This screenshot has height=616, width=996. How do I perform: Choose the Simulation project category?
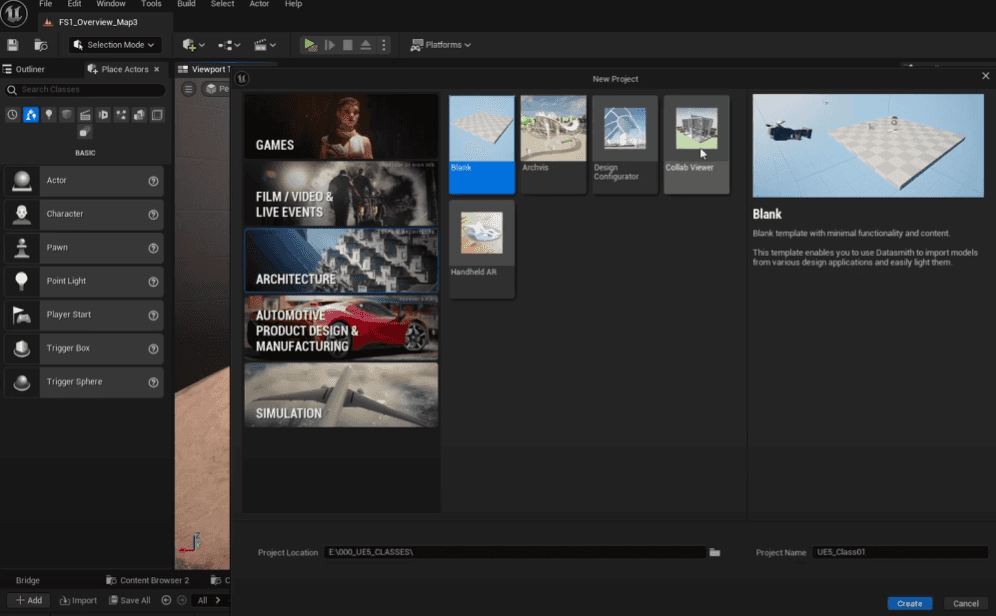click(x=341, y=394)
